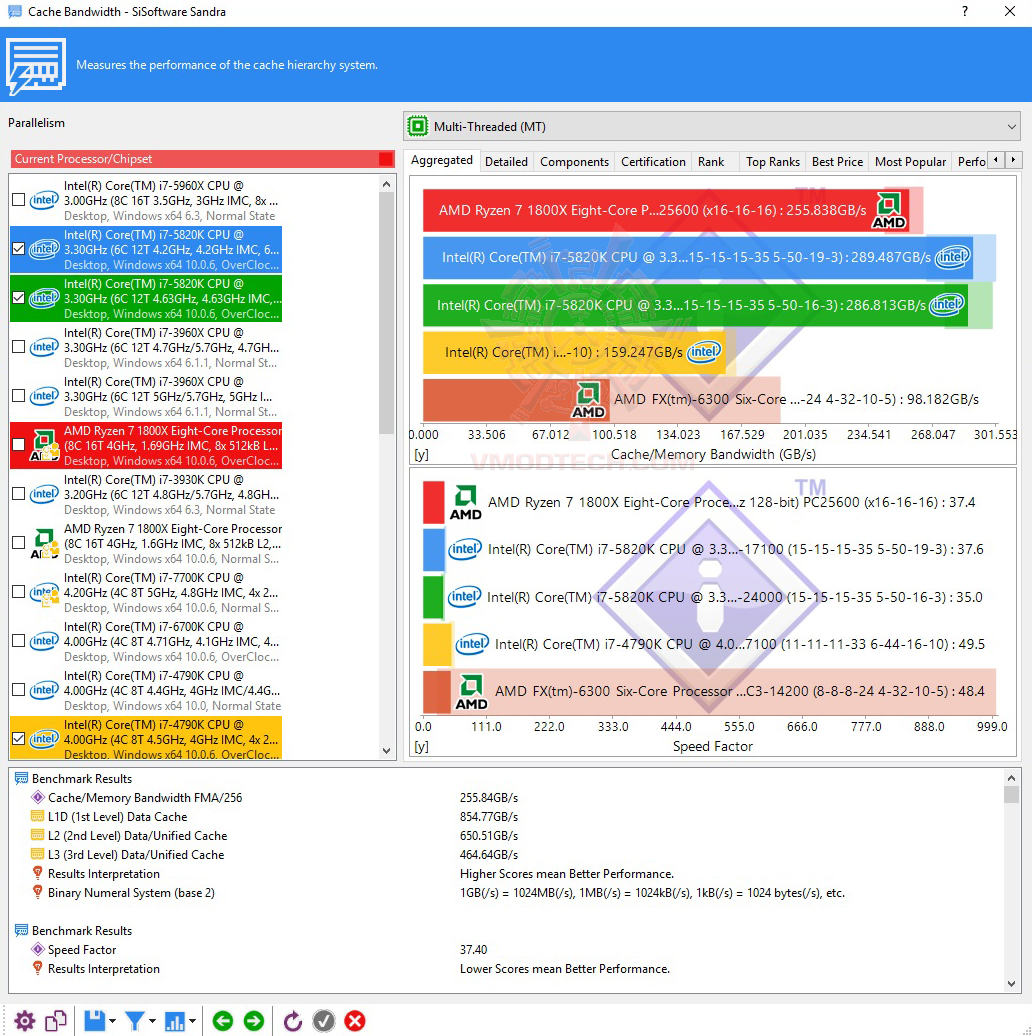Open the settings gear in bottom toolbar

coord(24,1021)
